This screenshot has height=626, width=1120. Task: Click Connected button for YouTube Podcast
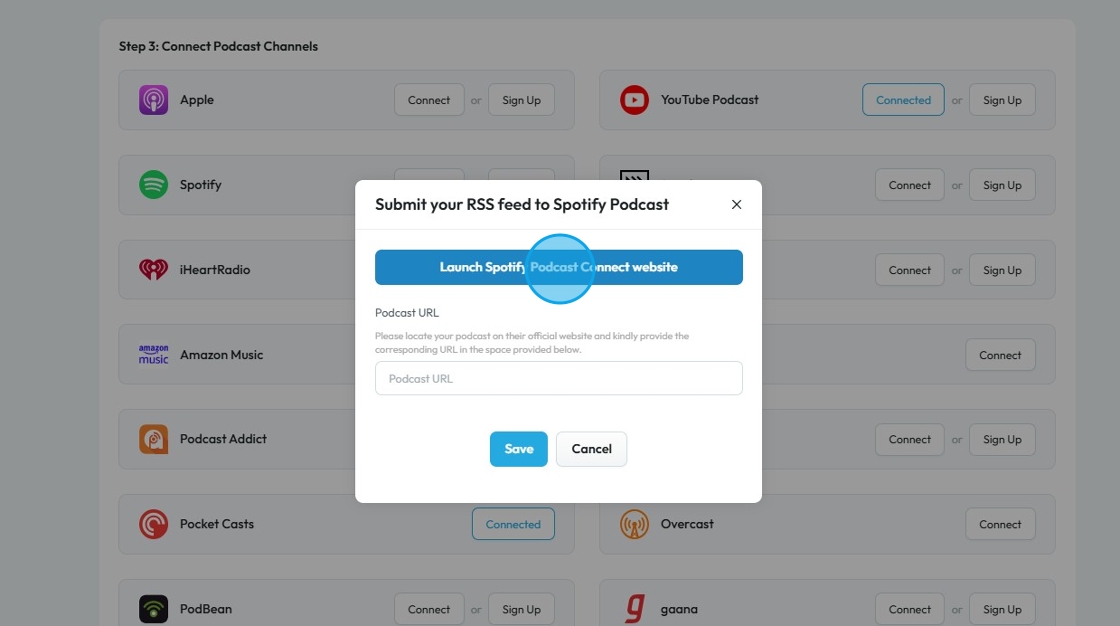coord(903,100)
